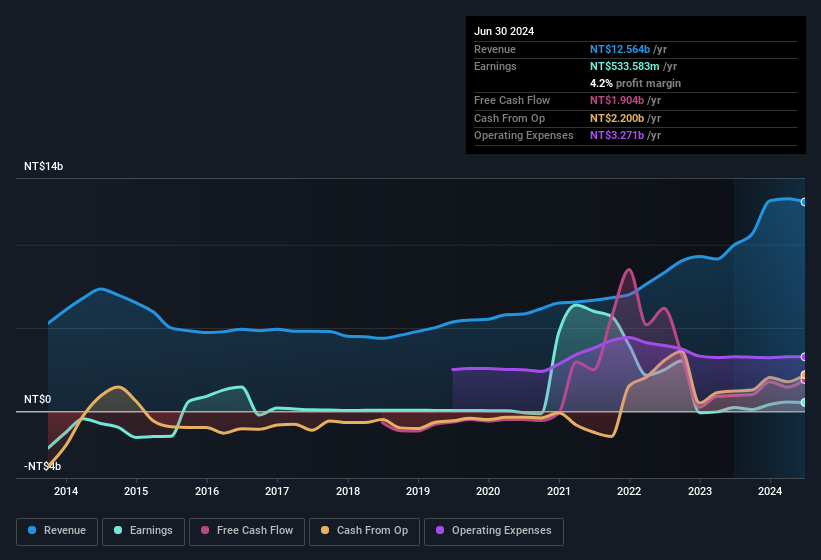Screen dimensions: 821x560
Task: Click the Cash From Op endpoint marker
Action: 804,375
